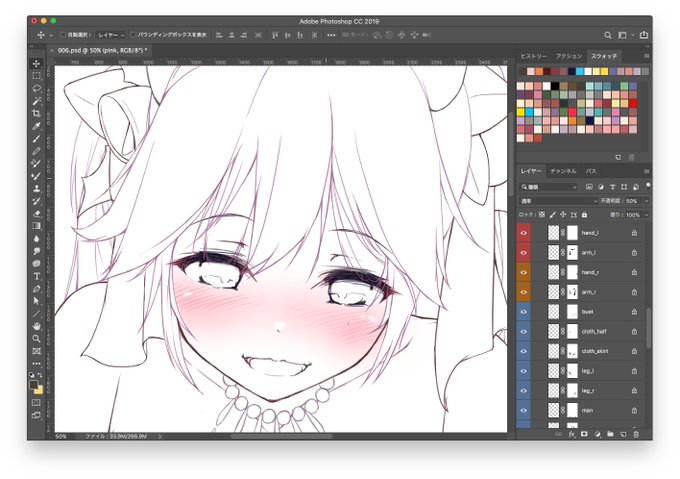680x479 pixels.
Task: Switch to the パス (Paths) tab
Action: click(x=591, y=171)
